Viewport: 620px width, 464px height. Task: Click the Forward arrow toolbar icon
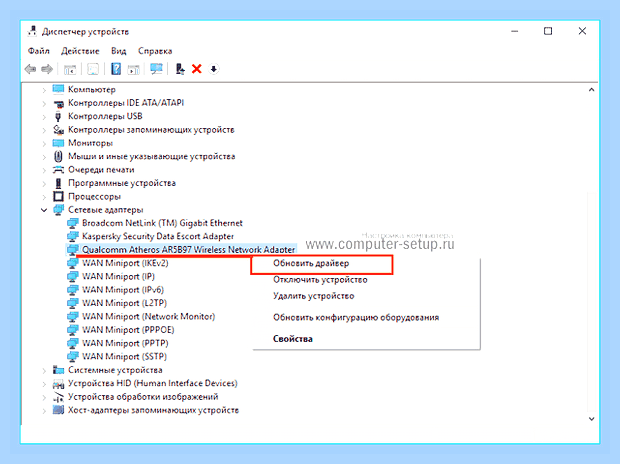[x=47, y=69]
